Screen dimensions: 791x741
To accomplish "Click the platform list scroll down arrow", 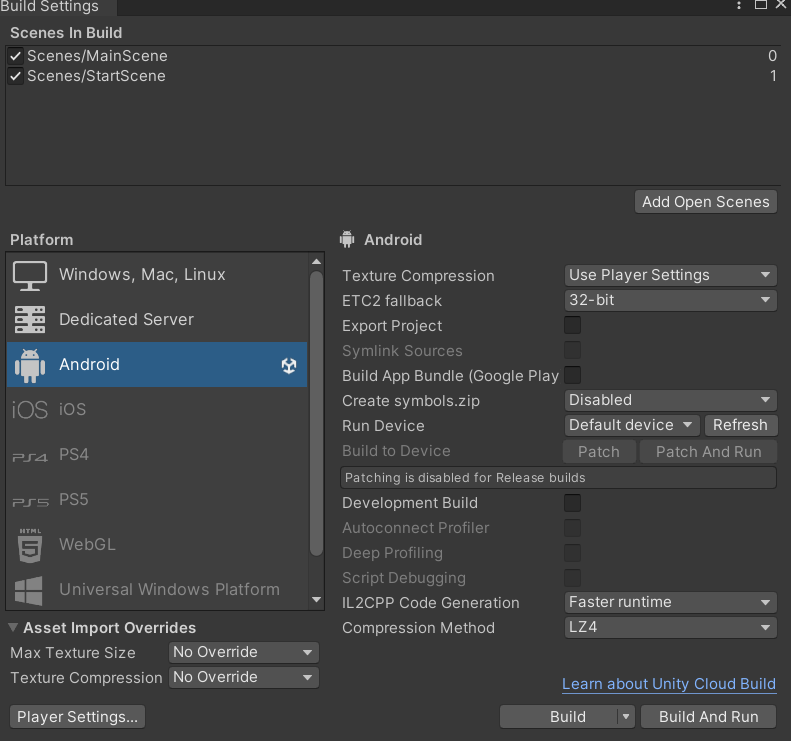I will [x=316, y=600].
